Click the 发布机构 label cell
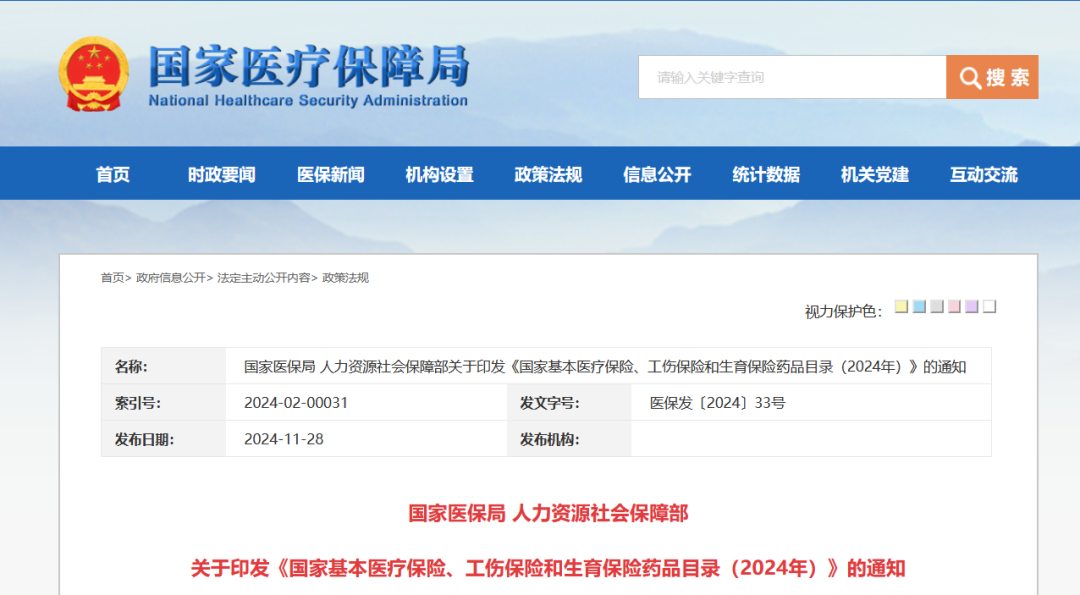 click(569, 439)
